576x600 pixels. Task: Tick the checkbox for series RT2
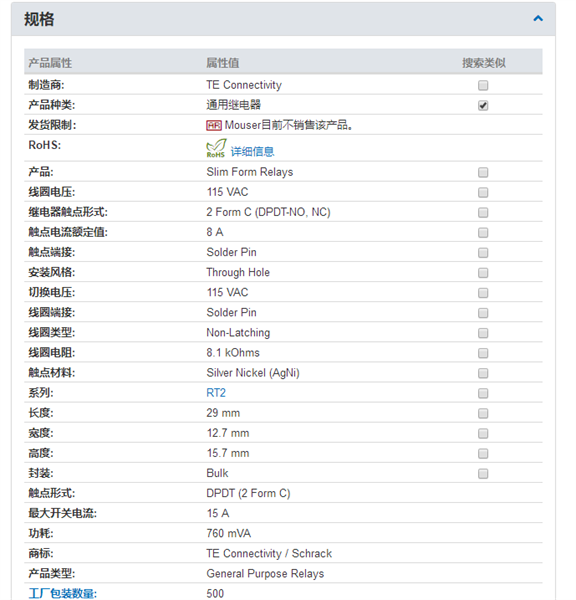point(483,393)
